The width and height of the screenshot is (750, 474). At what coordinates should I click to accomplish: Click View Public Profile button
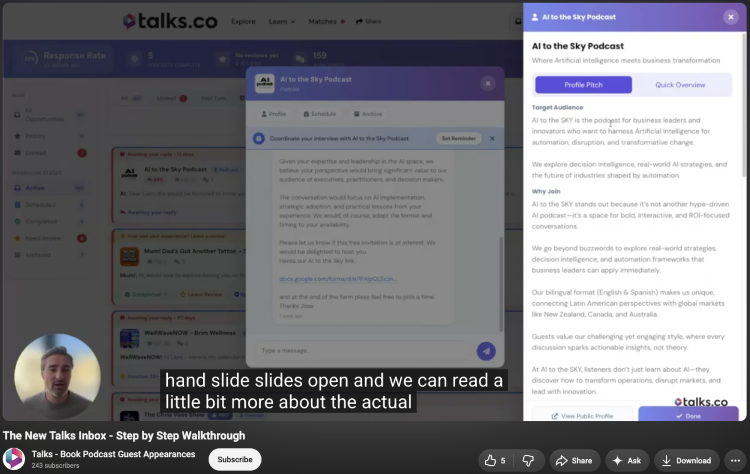click(582, 416)
